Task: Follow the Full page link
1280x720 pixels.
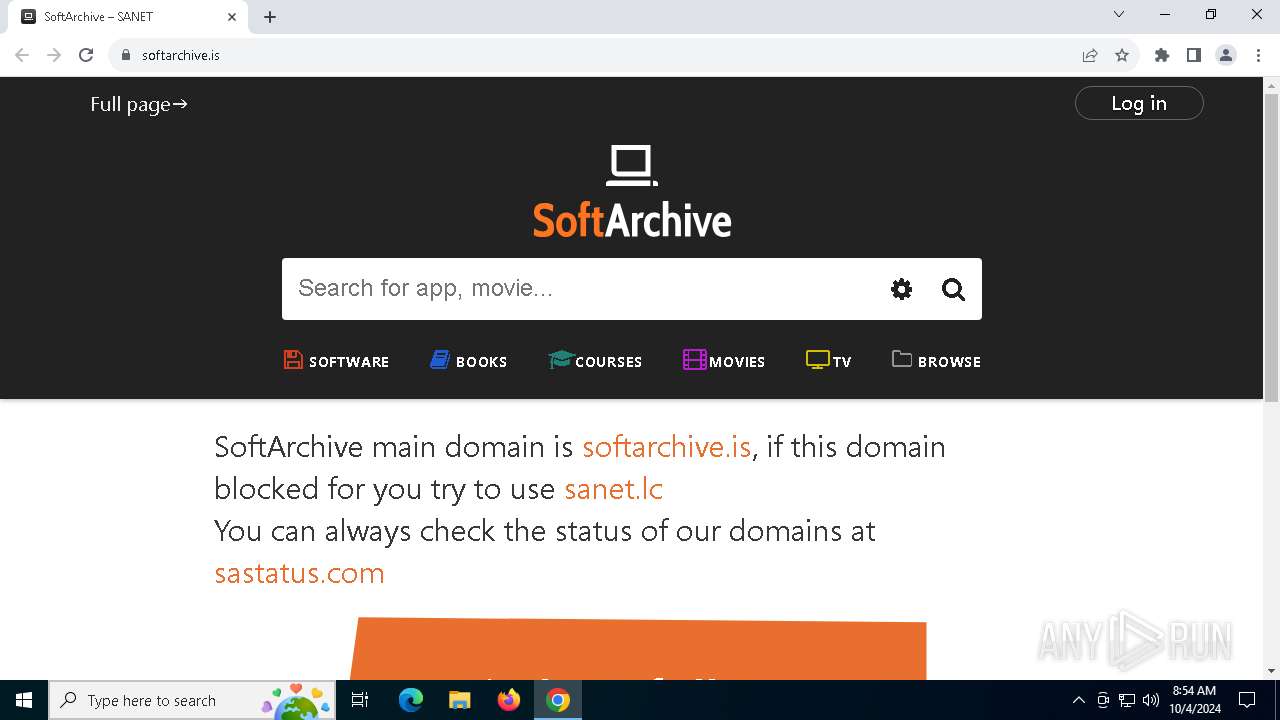Action: (x=139, y=104)
